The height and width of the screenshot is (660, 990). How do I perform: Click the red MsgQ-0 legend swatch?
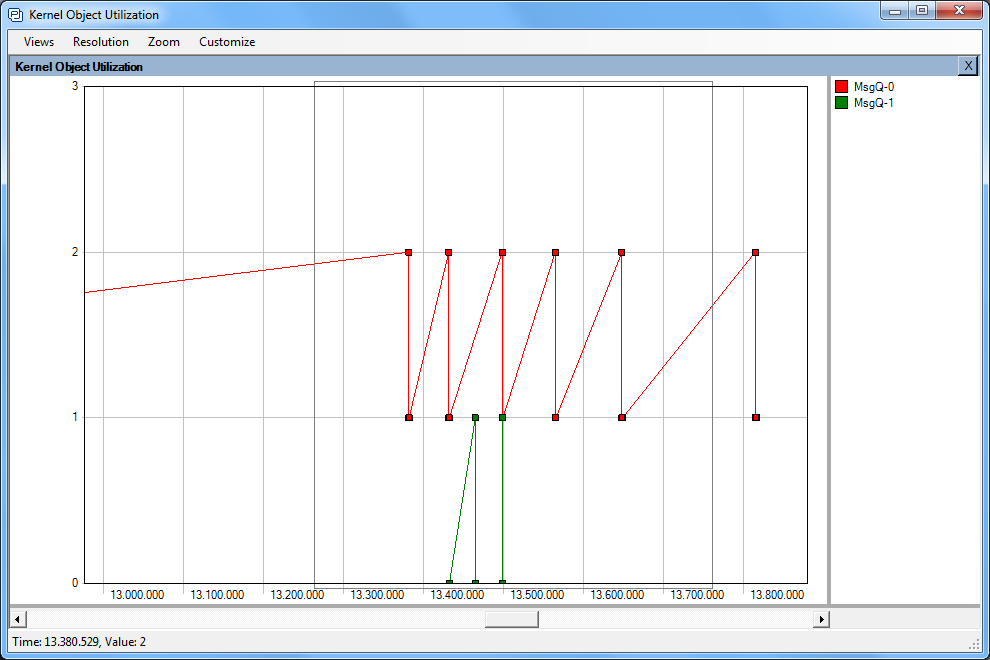[842, 87]
